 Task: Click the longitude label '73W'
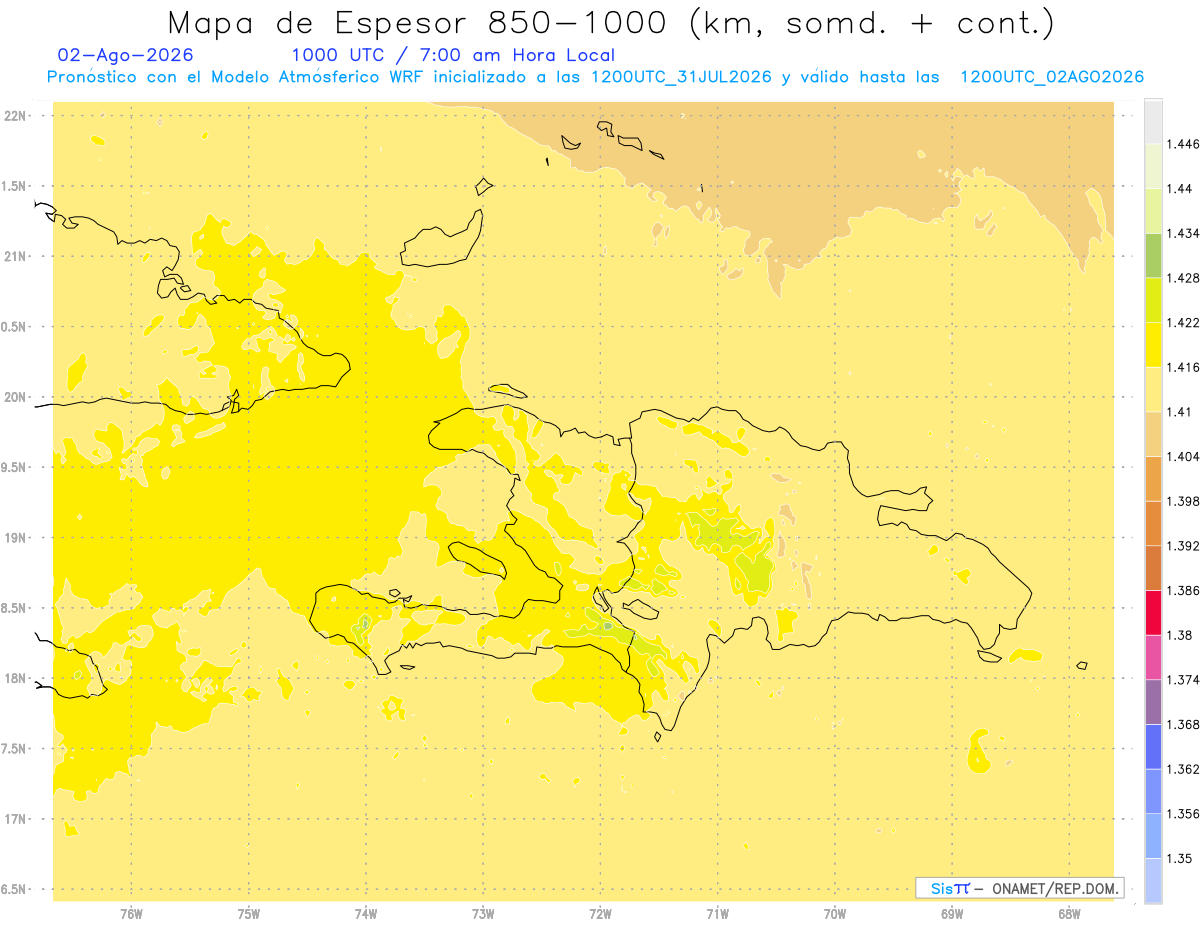point(483,914)
